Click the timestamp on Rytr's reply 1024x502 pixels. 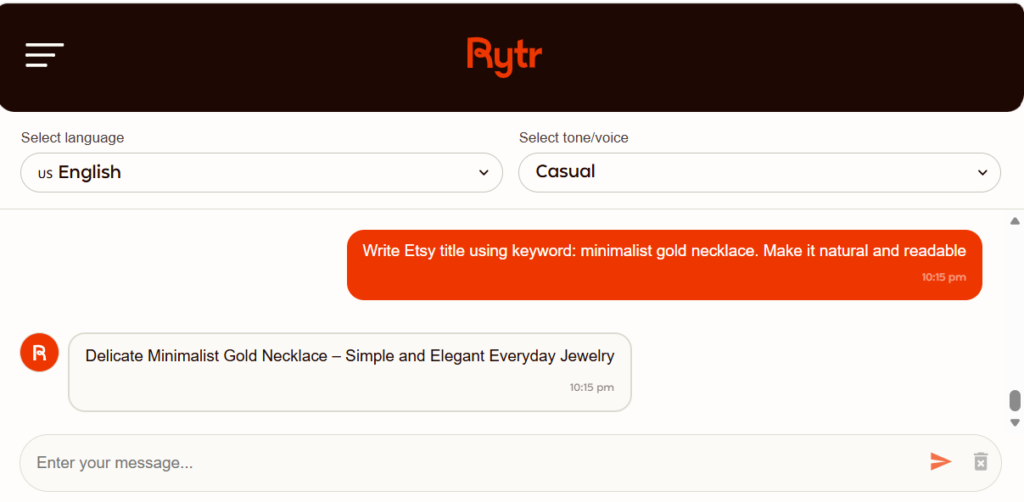pyautogui.click(x=592, y=387)
